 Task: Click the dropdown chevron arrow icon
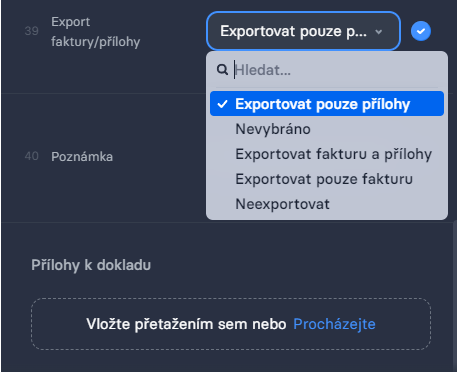[378, 32]
